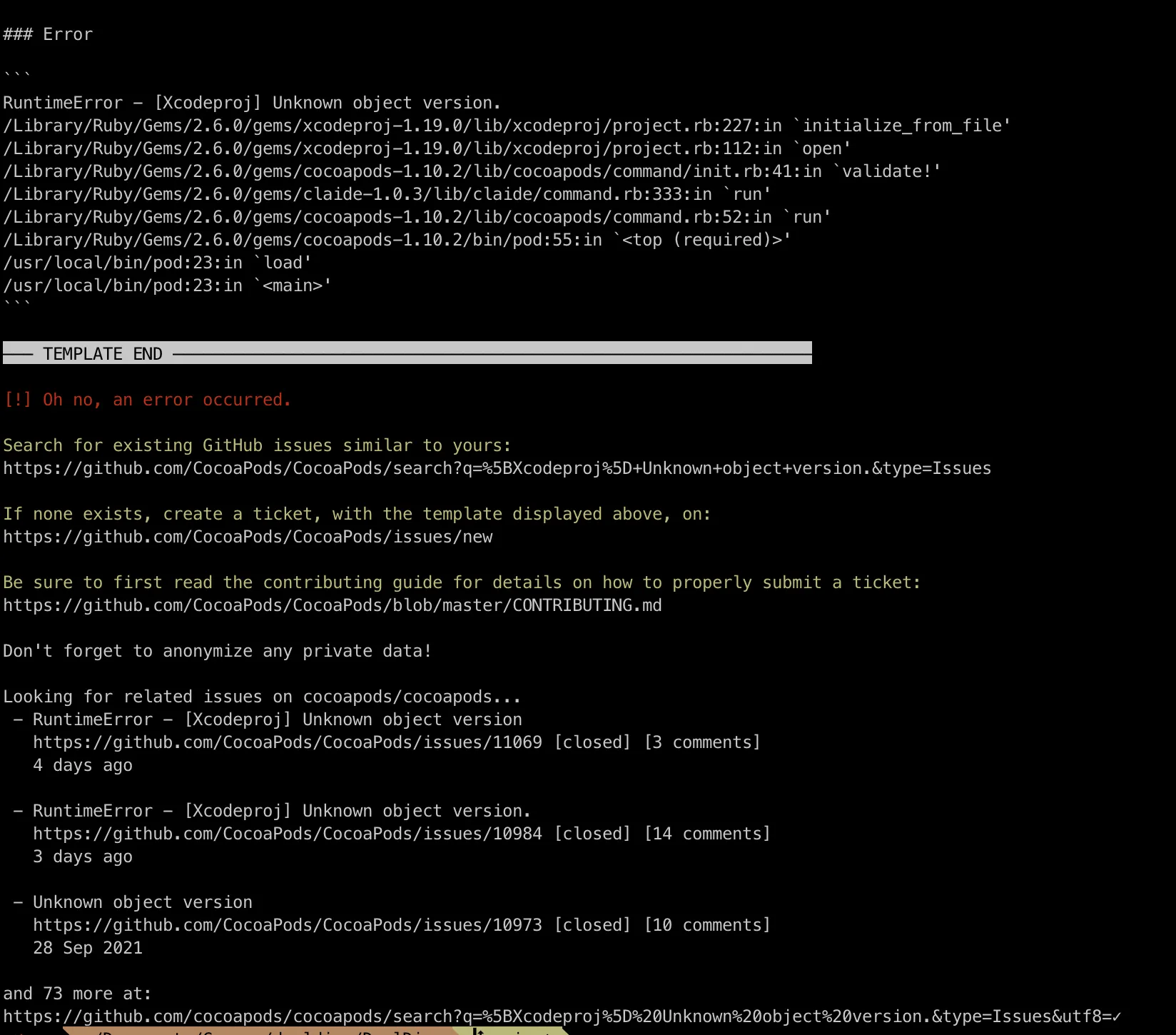Screen dimensions: 1176x1035
Task: Click the cocoapods command.rb:52 'run' trace line
Action: click(417, 217)
